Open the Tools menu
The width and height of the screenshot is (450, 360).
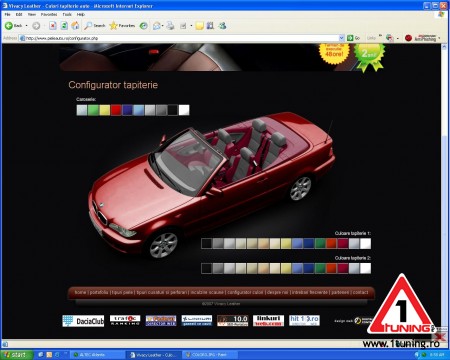pyautogui.click(x=67, y=14)
